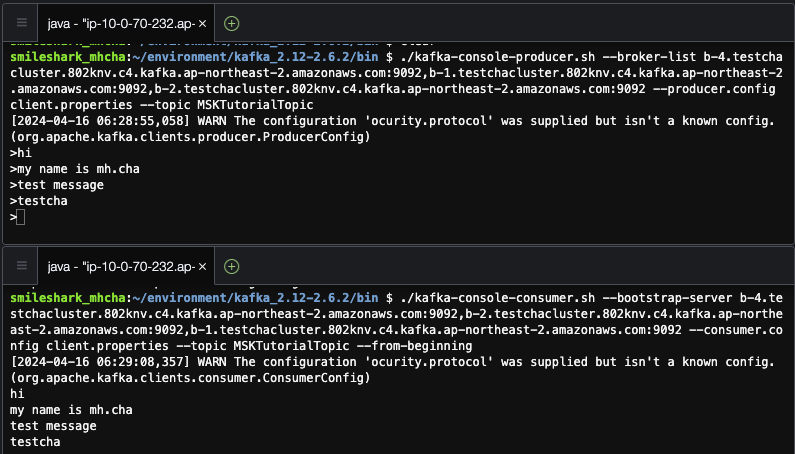
Task: Click the producer WARN line dated 06:28:55,058
Action: [392, 121]
